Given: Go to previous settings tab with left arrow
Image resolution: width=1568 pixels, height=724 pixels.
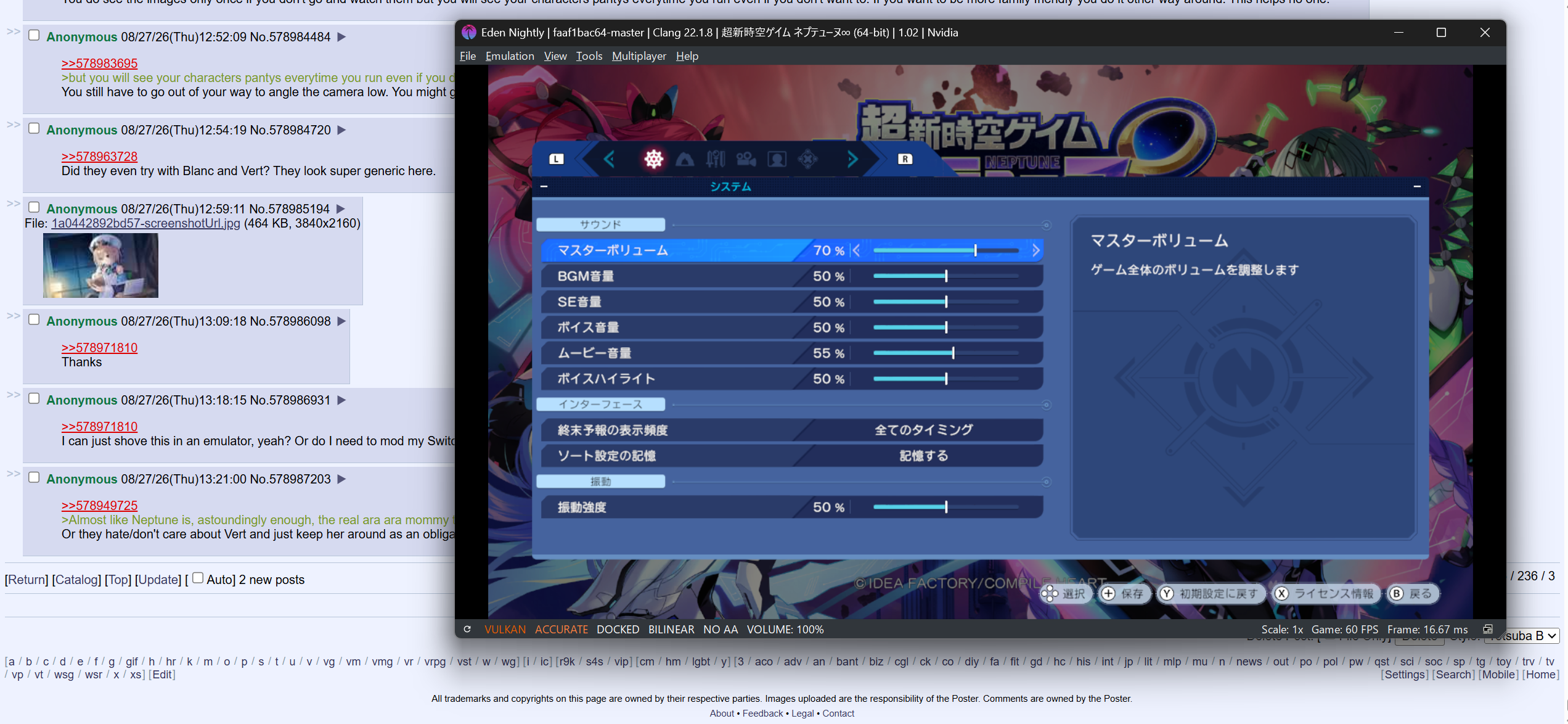Looking at the screenshot, I should click(x=609, y=160).
